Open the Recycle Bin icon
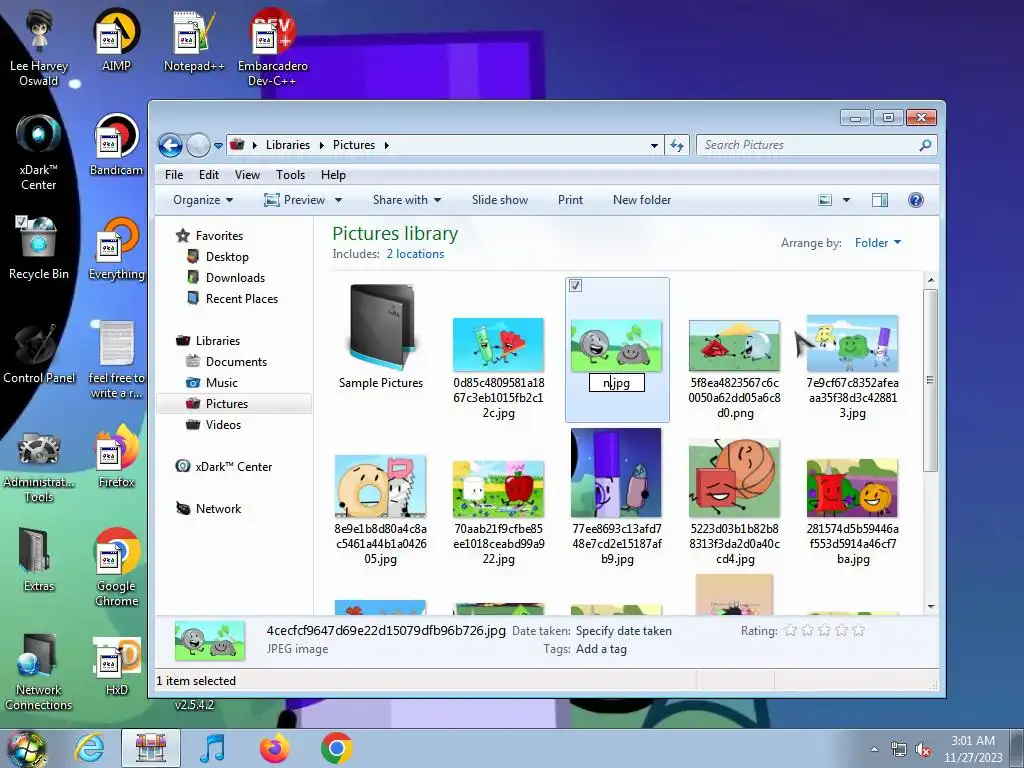The height and width of the screenshot is (768, 1024). tap(39, 248)
